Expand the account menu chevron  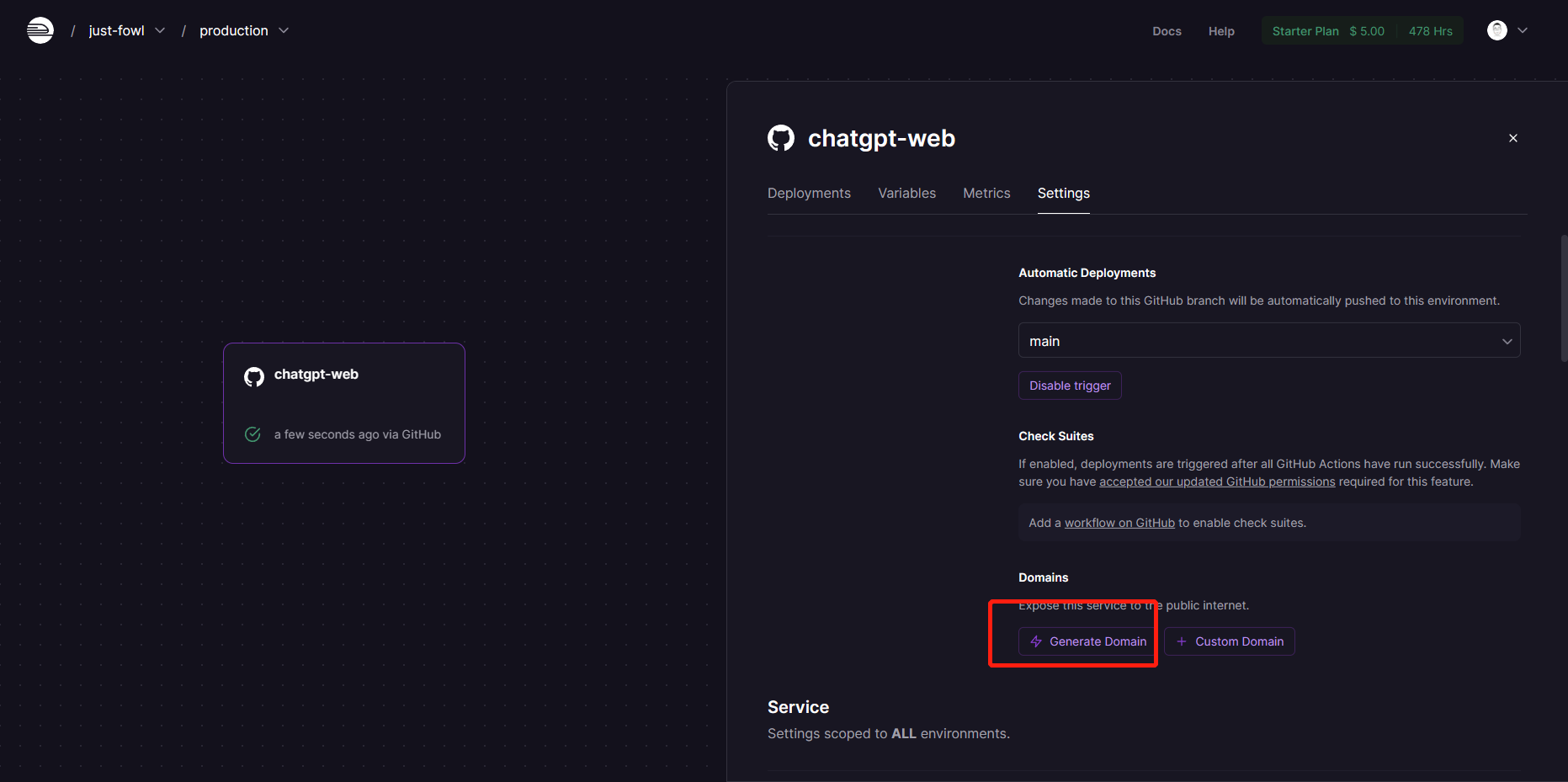[x=1522, y=30]
